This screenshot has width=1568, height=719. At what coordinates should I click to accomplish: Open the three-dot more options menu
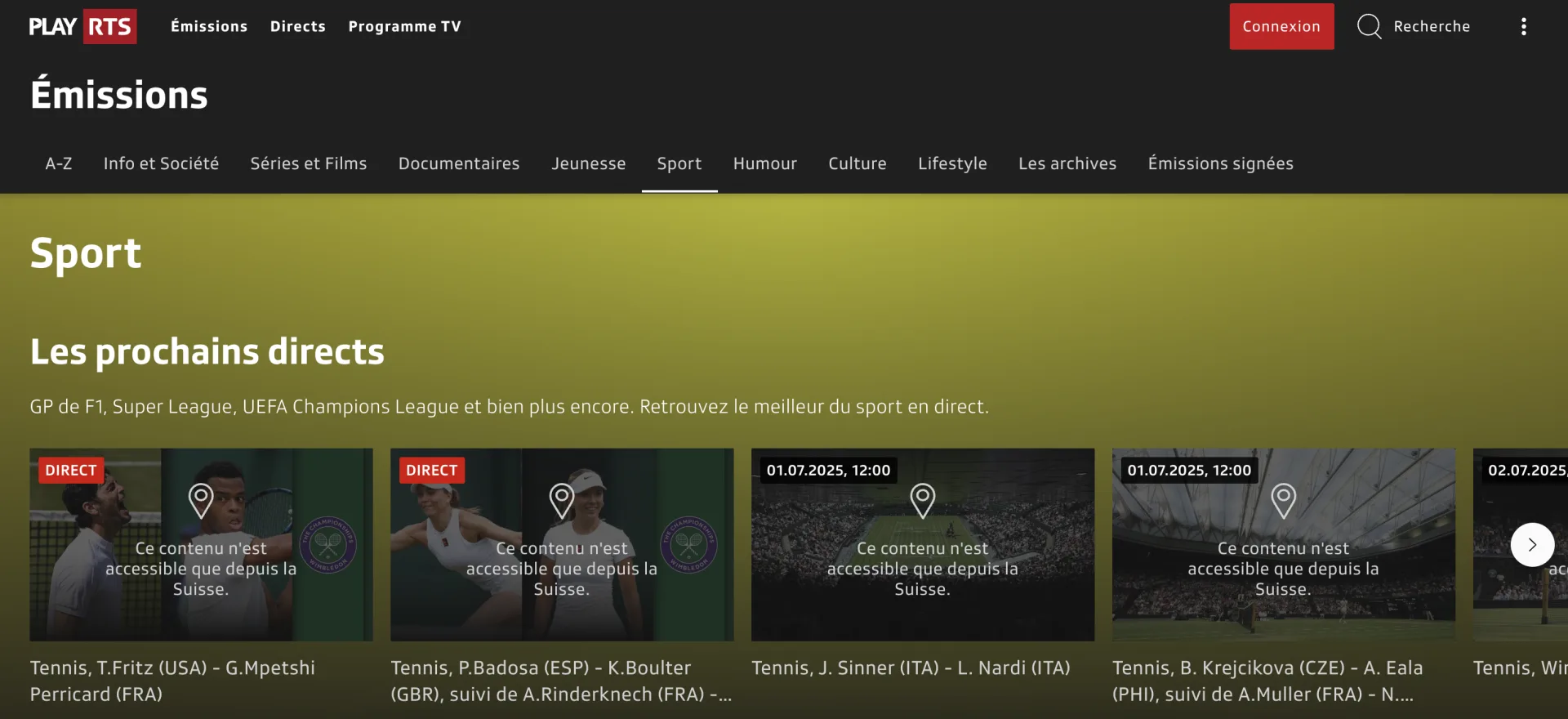tap(1523, 26)
